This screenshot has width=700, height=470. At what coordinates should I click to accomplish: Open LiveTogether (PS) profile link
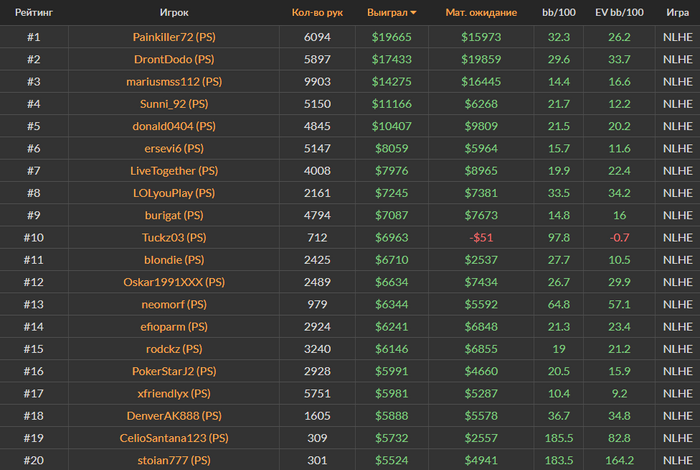(x=174, y=171)
